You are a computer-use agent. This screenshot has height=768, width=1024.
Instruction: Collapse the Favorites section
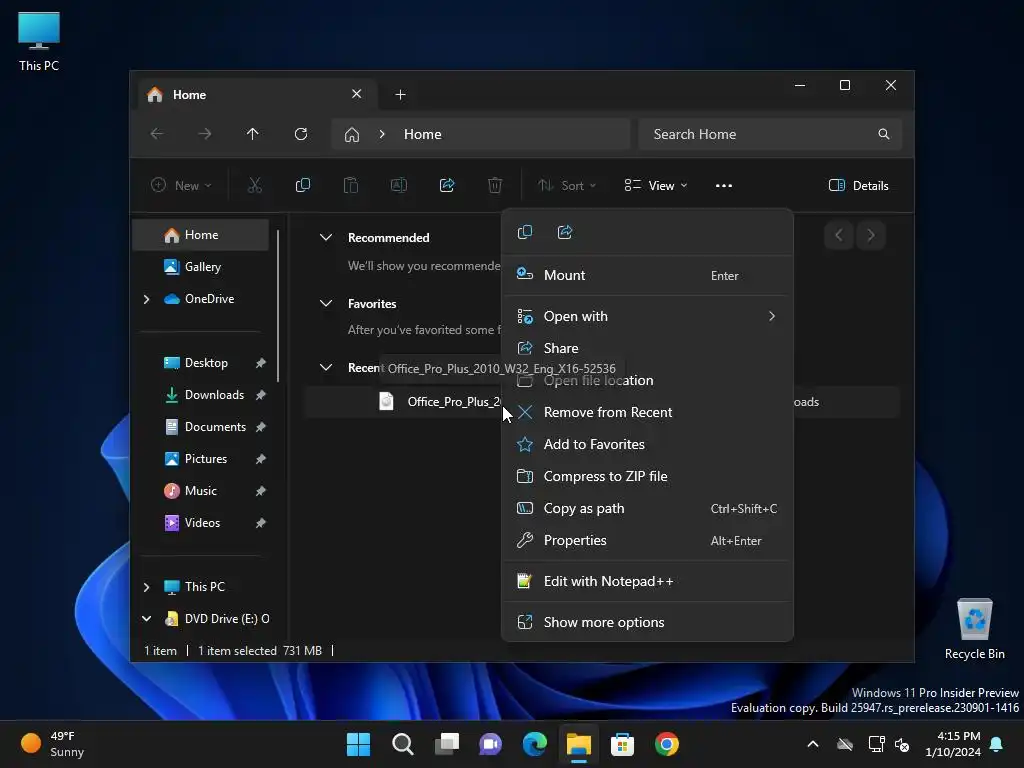326,303
